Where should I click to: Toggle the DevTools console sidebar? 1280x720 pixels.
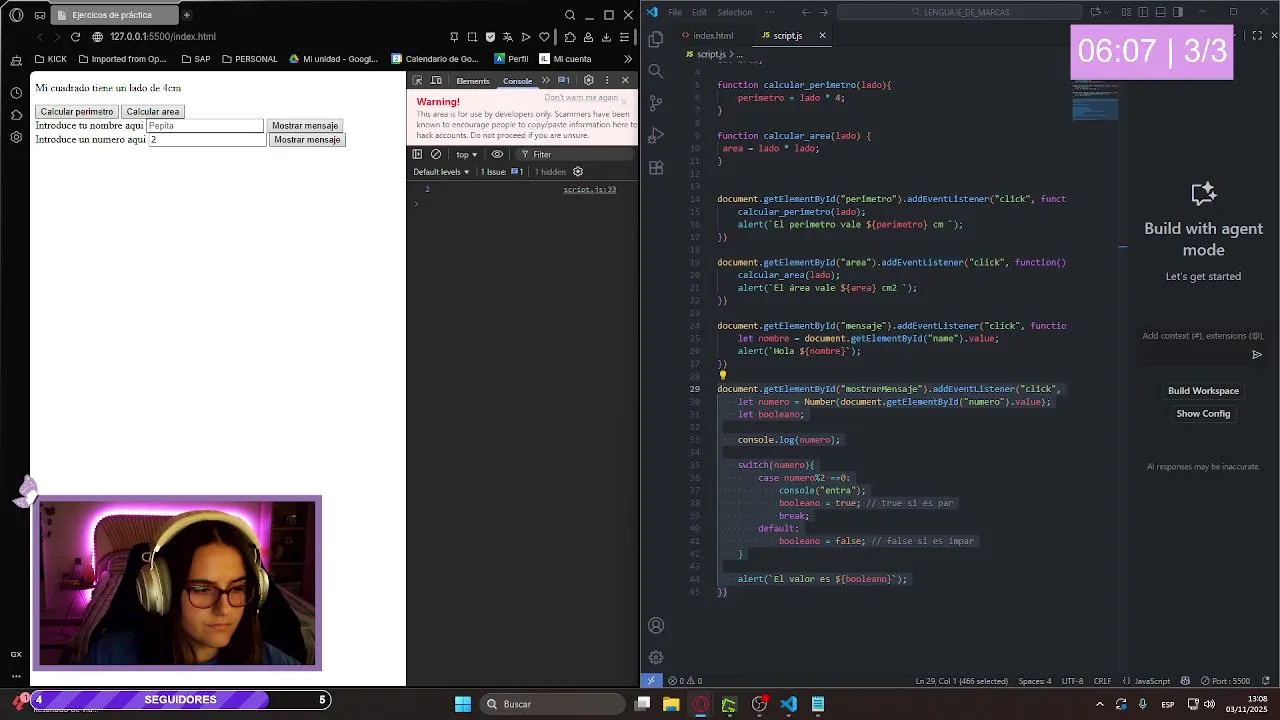pos(417,154)
